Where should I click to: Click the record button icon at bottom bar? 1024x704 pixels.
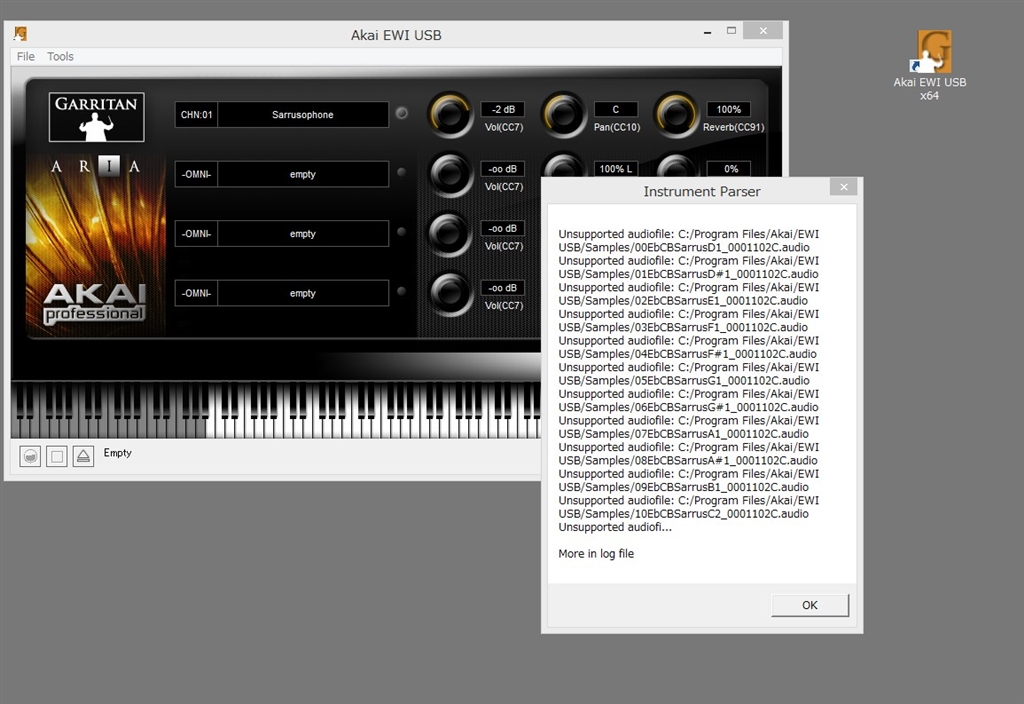point(30,456)
